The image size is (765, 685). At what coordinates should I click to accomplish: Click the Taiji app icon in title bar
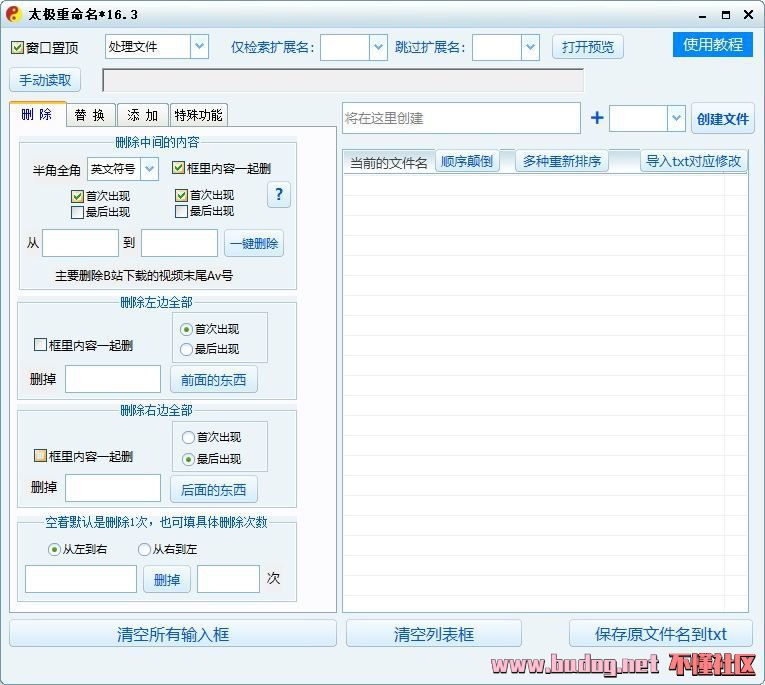point(14,14)
